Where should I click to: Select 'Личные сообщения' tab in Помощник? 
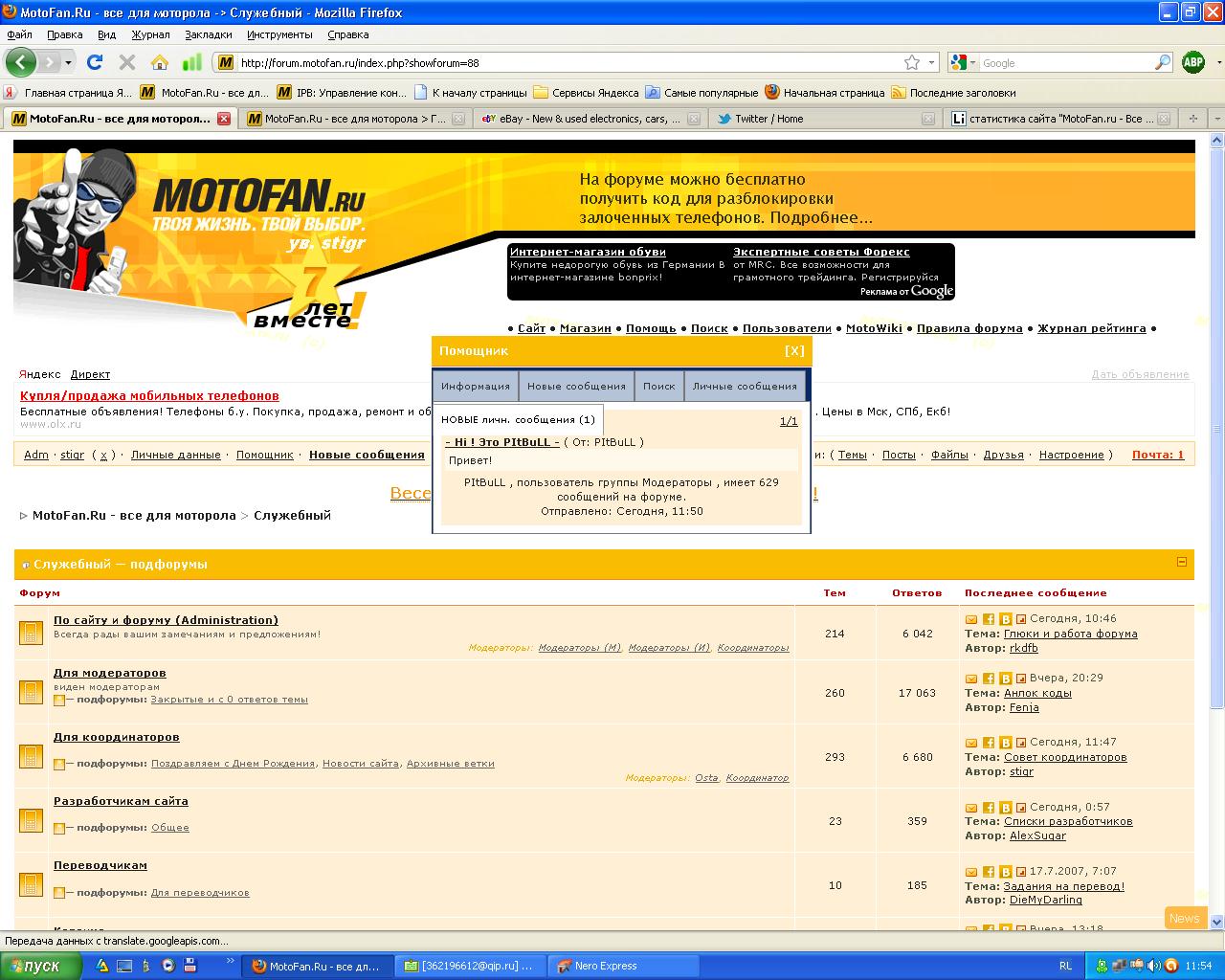745,387
